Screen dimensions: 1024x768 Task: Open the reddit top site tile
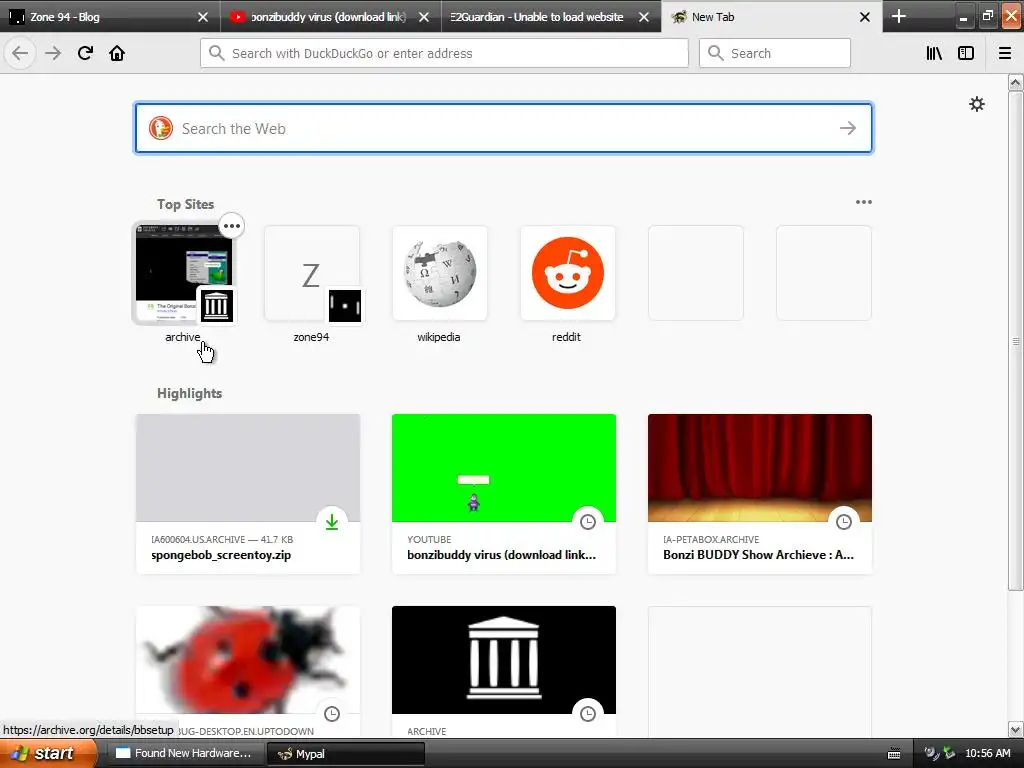click(x=568, y=274)
